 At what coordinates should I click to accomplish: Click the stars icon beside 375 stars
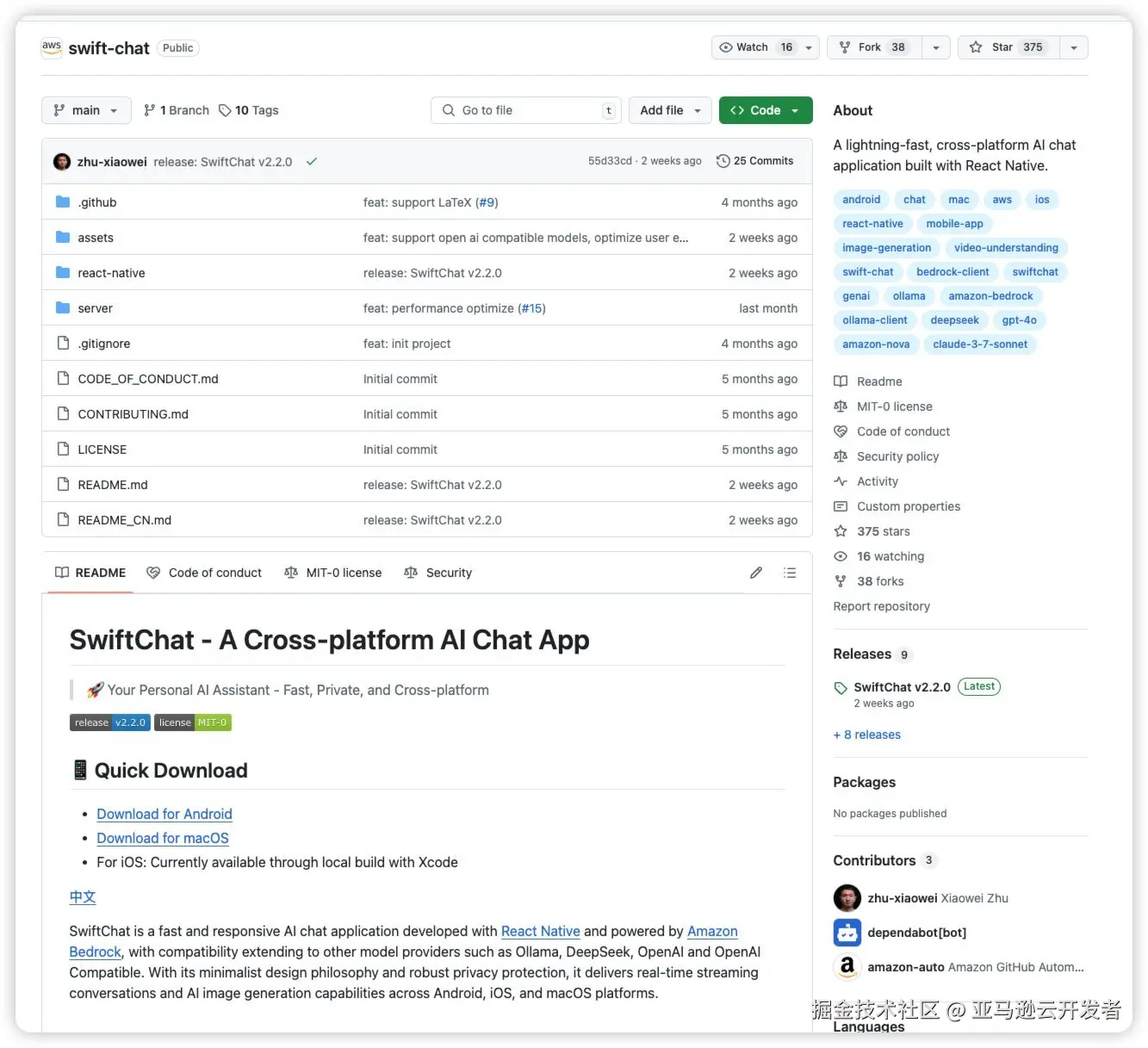[x=841, y=531]
